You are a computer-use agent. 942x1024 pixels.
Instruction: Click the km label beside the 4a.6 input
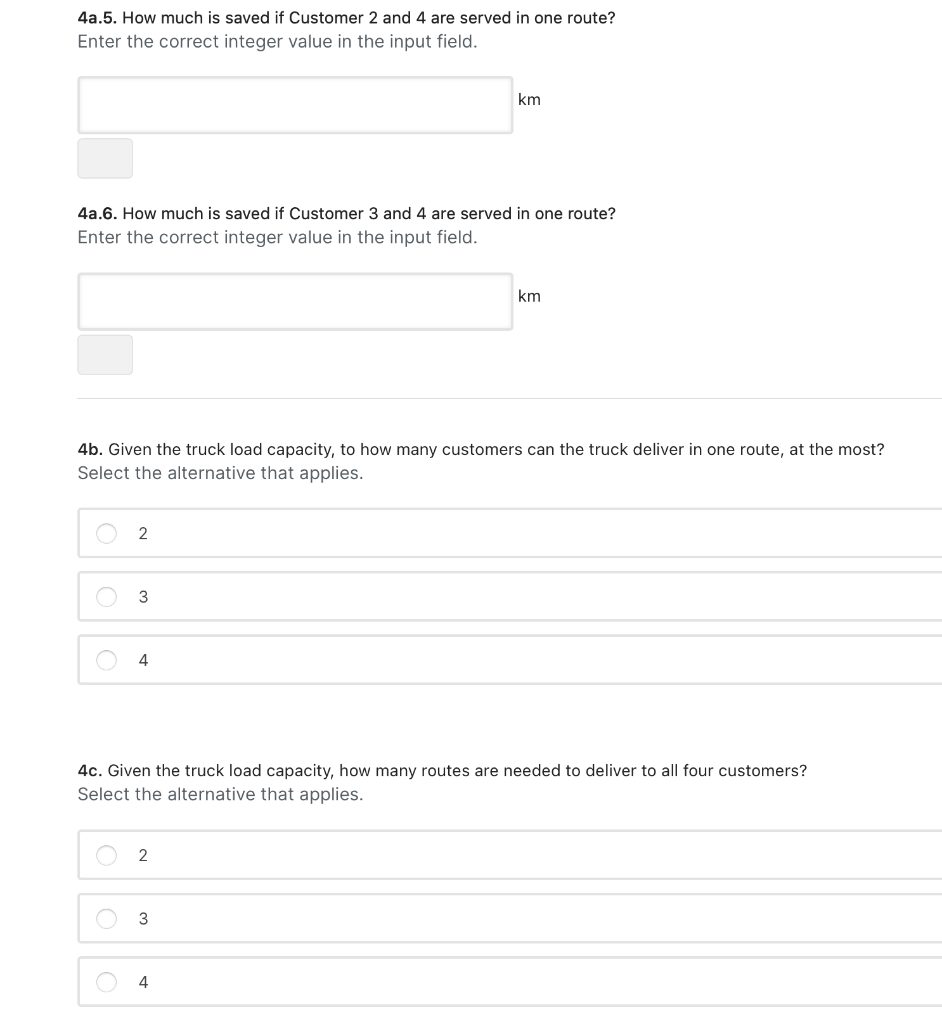[529, 296]
